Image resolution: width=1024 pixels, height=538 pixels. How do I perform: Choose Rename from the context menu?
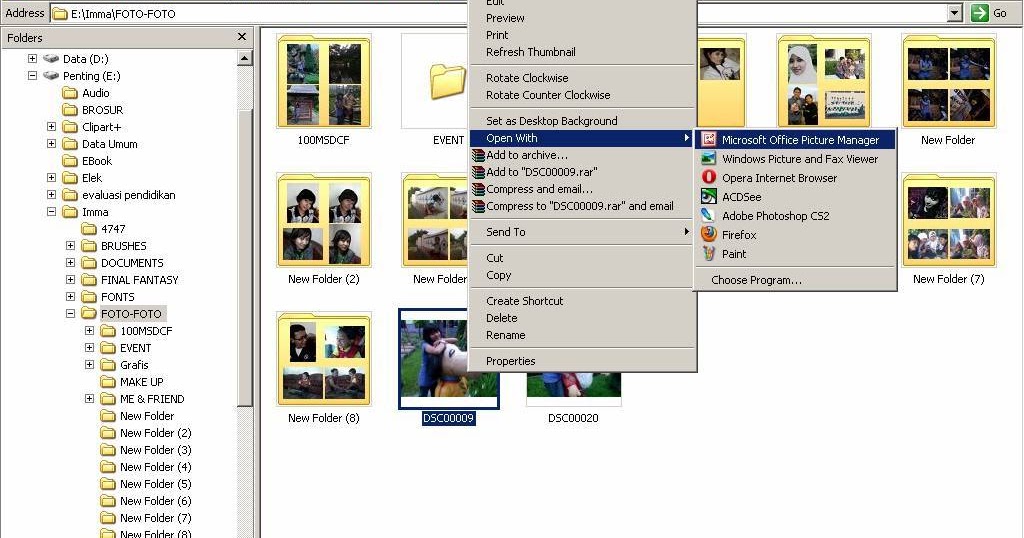click(x=581, y=335)
